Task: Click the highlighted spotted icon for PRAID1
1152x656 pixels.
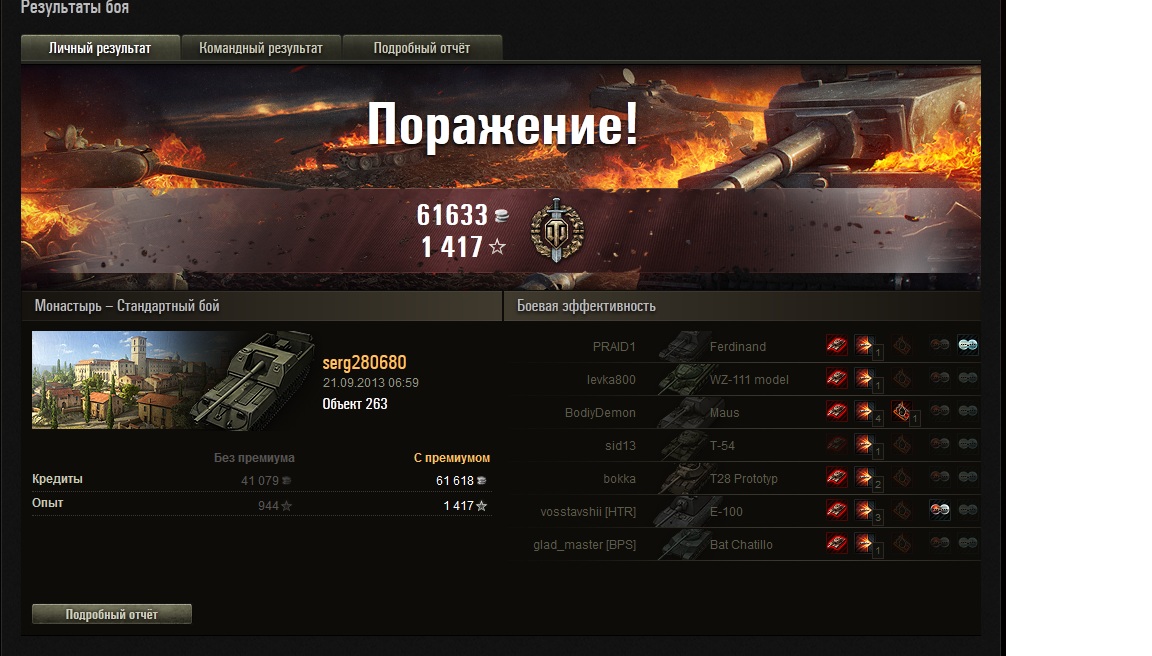Action: tap(968, 345)
